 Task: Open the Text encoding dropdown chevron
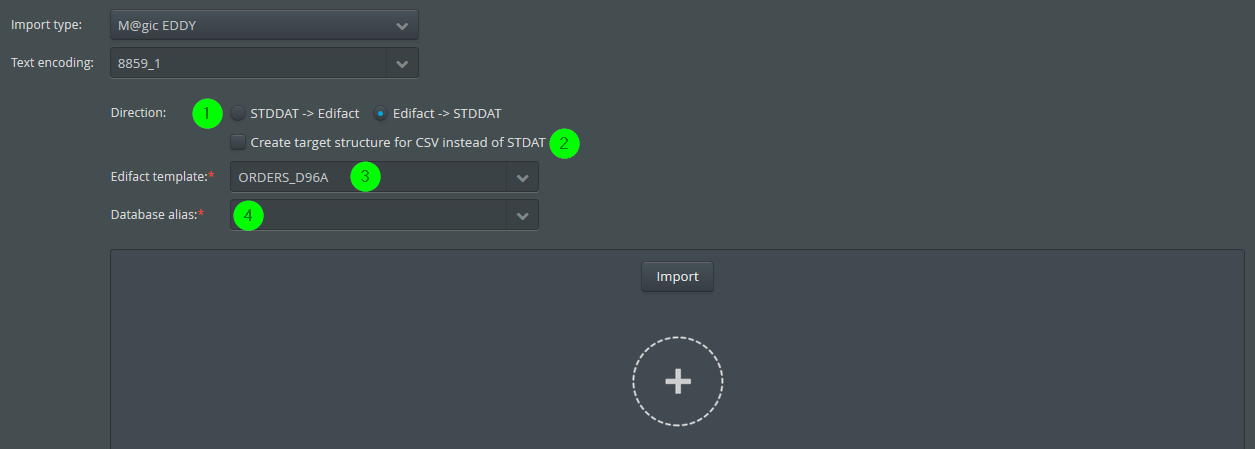pyautogui.click(x=402, y=63)
